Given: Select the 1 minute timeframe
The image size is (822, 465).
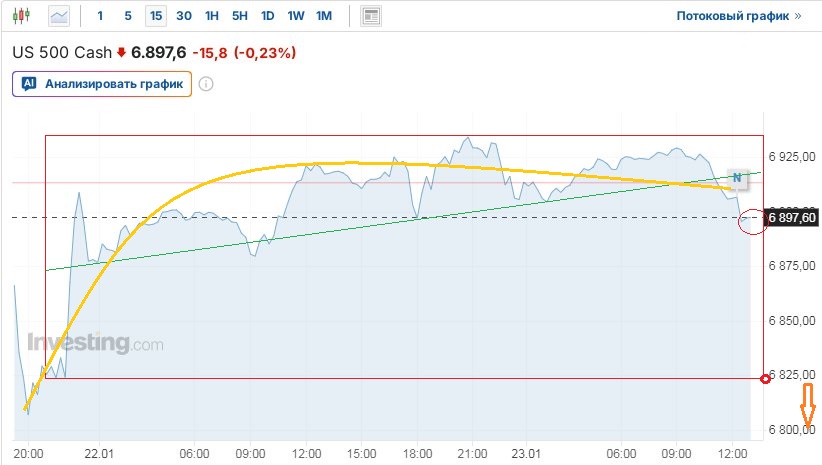Looking at the screenshot, I should pyautogui.click(x=100, y=16).
